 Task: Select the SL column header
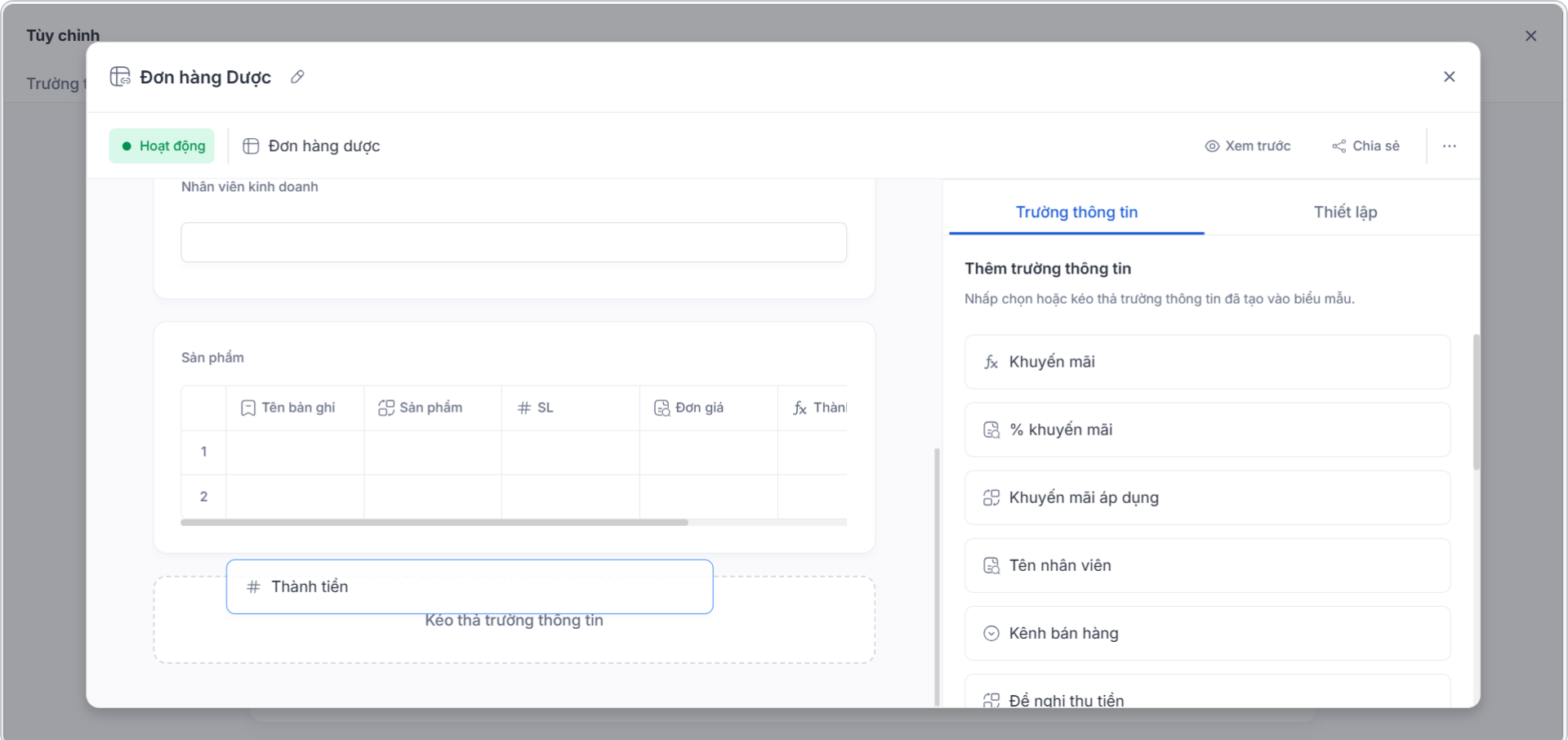pyautogui.click(x=570, y=408)
